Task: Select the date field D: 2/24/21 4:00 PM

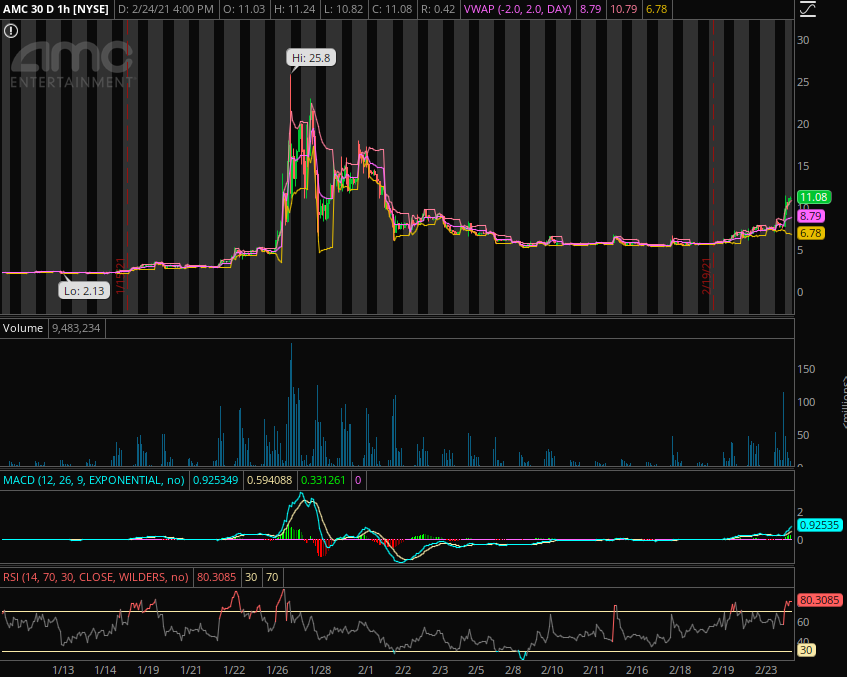Action: tap(166, 9)
